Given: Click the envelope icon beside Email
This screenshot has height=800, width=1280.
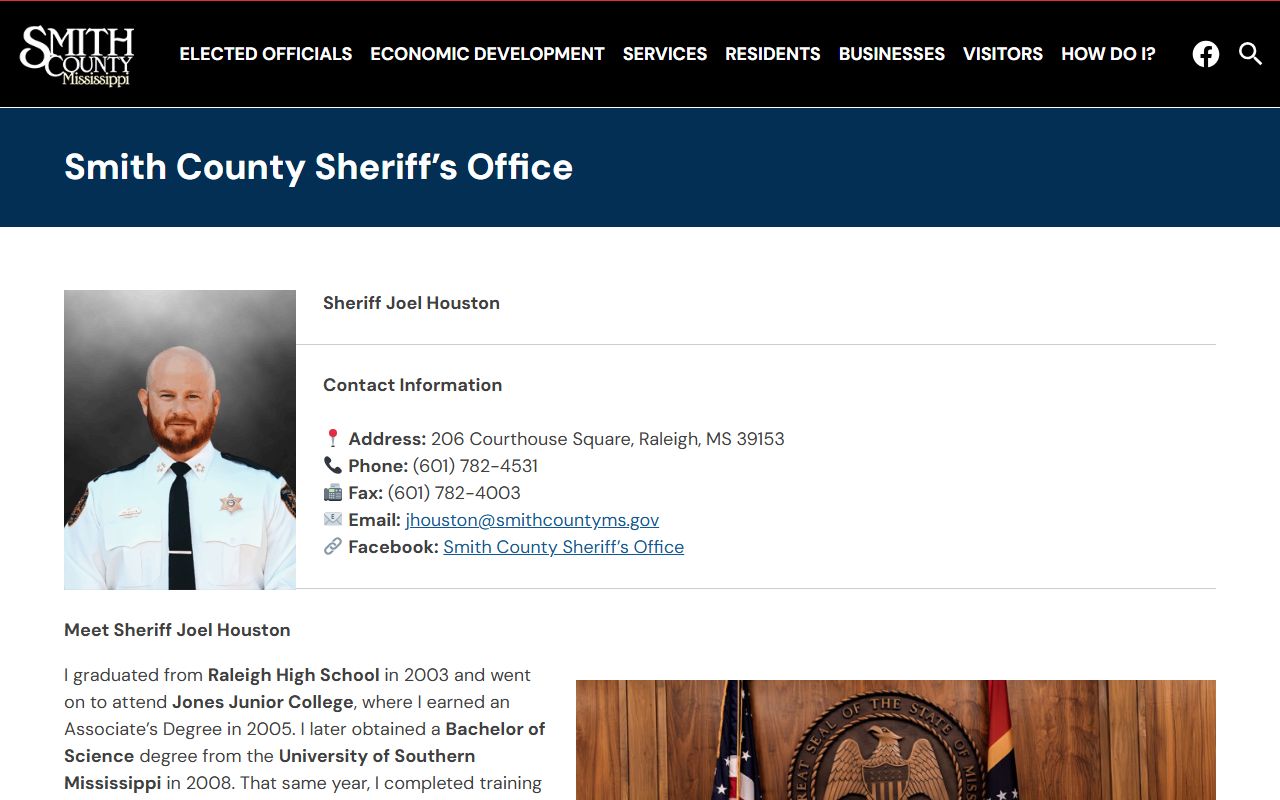Looking at the screenshot, I should (x=333, y=520).
